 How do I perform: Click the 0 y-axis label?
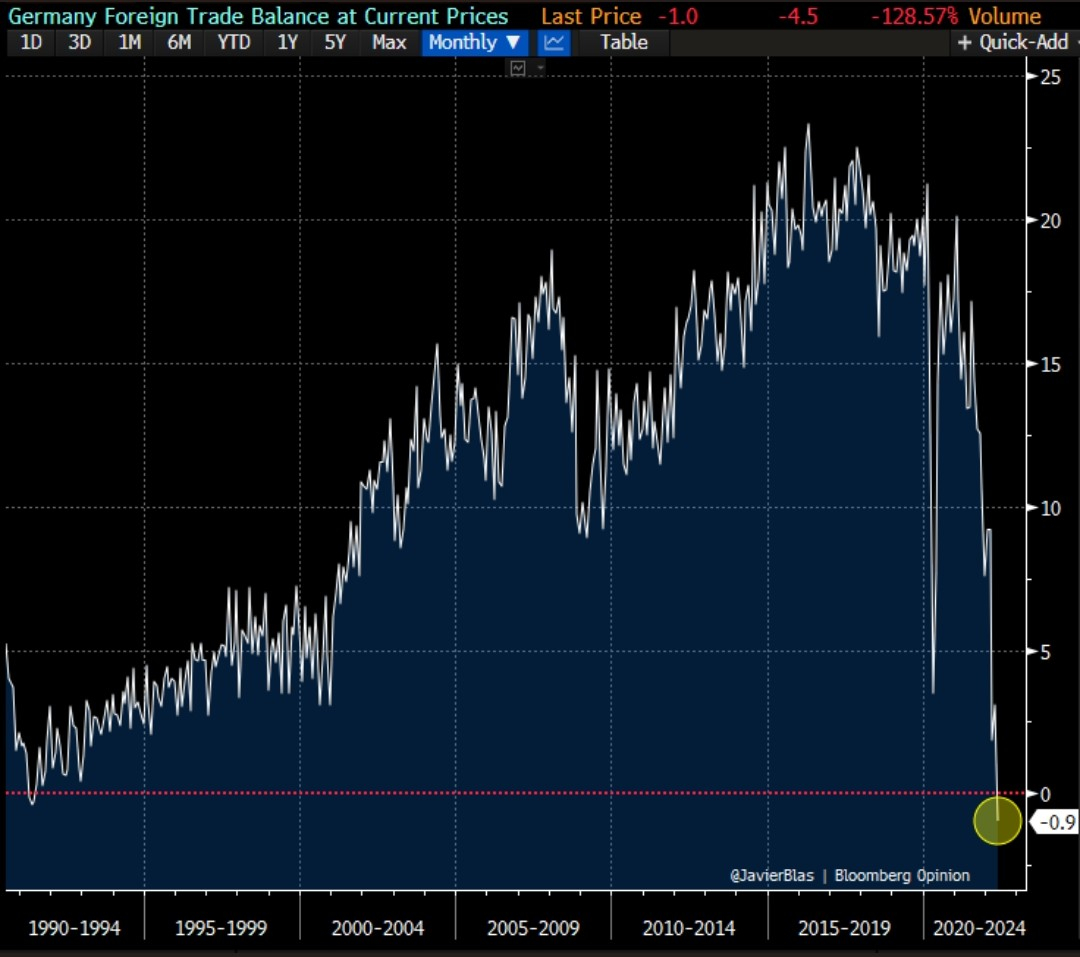[x=1046, y=794]
